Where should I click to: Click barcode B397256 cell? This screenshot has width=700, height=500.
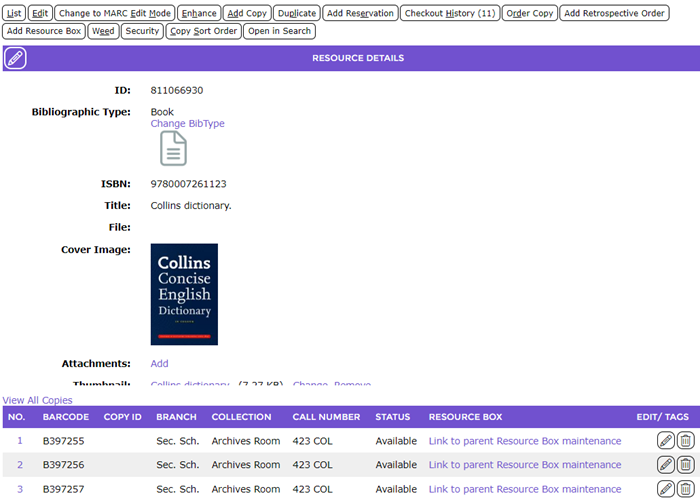(x=63, y=465)
